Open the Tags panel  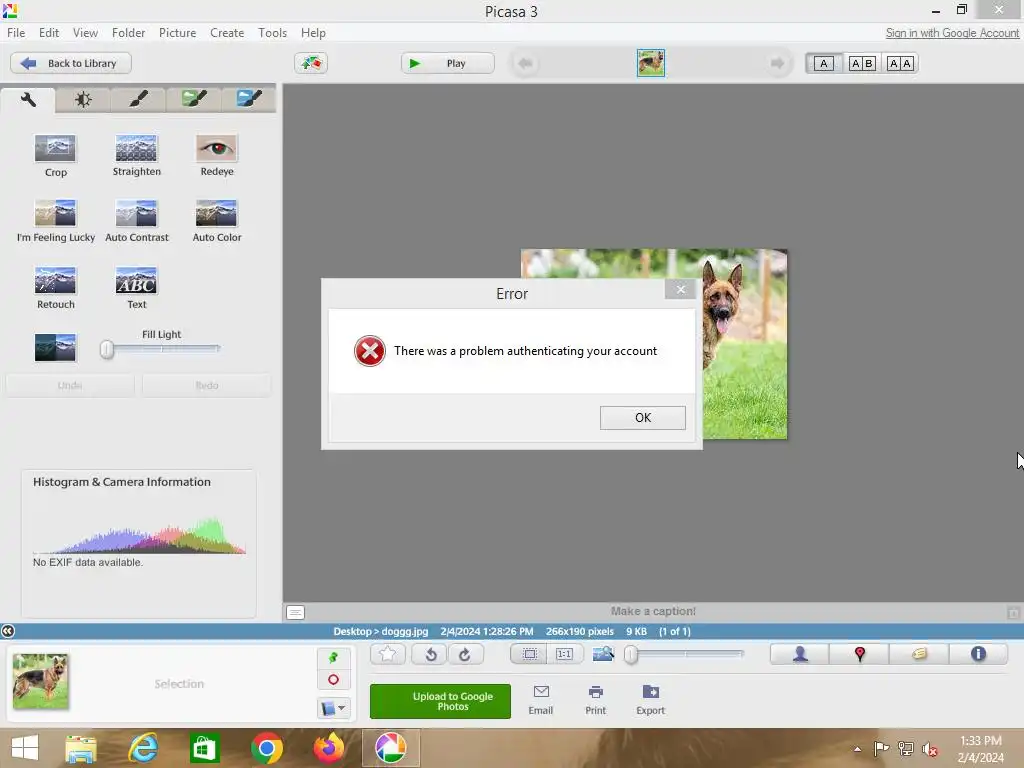click(x=919, y=654)
